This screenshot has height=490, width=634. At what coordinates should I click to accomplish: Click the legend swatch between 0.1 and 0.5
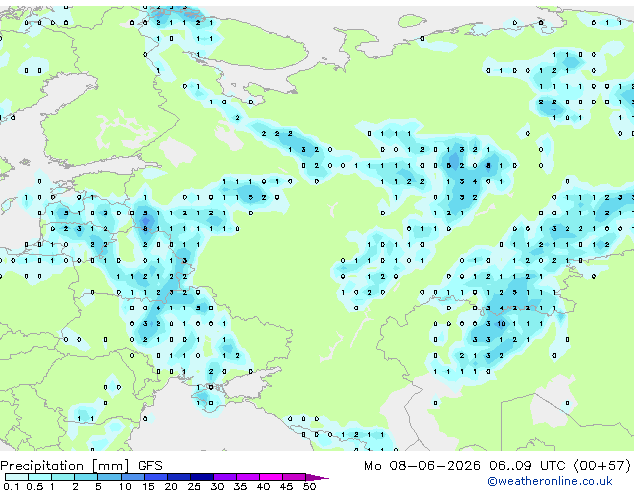(17, 477)
